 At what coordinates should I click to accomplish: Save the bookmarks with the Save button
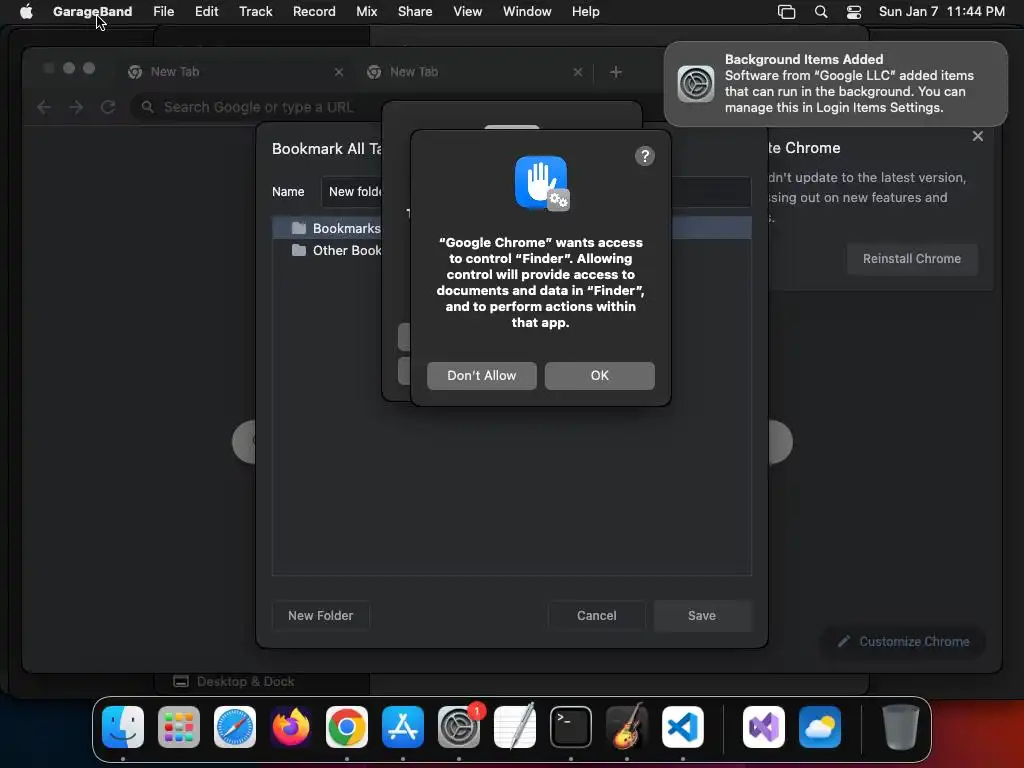[x=702, y=616]
